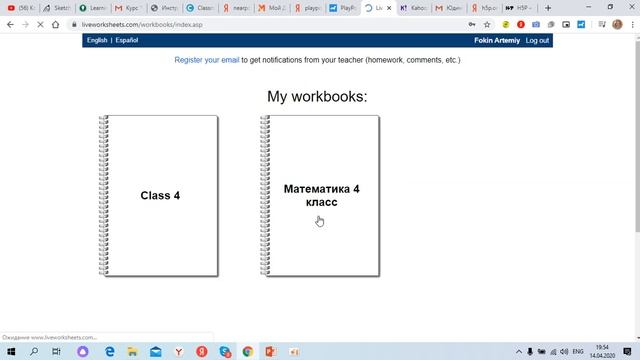Click the microphone tray icon
The height and width of the screenshot is (360, 640).
530,351
